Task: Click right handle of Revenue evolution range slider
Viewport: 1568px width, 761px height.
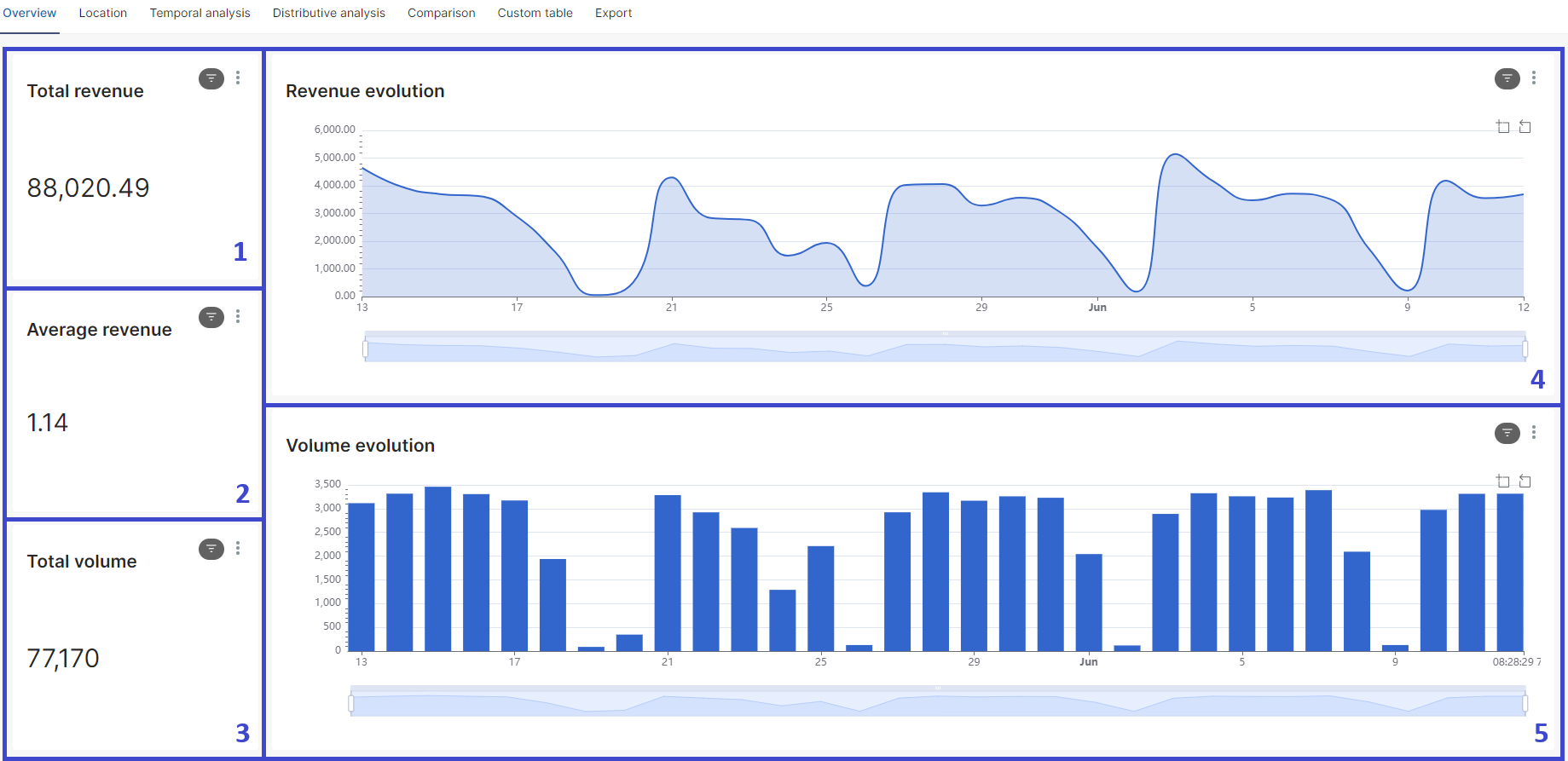Action: tap(1525, 349)
